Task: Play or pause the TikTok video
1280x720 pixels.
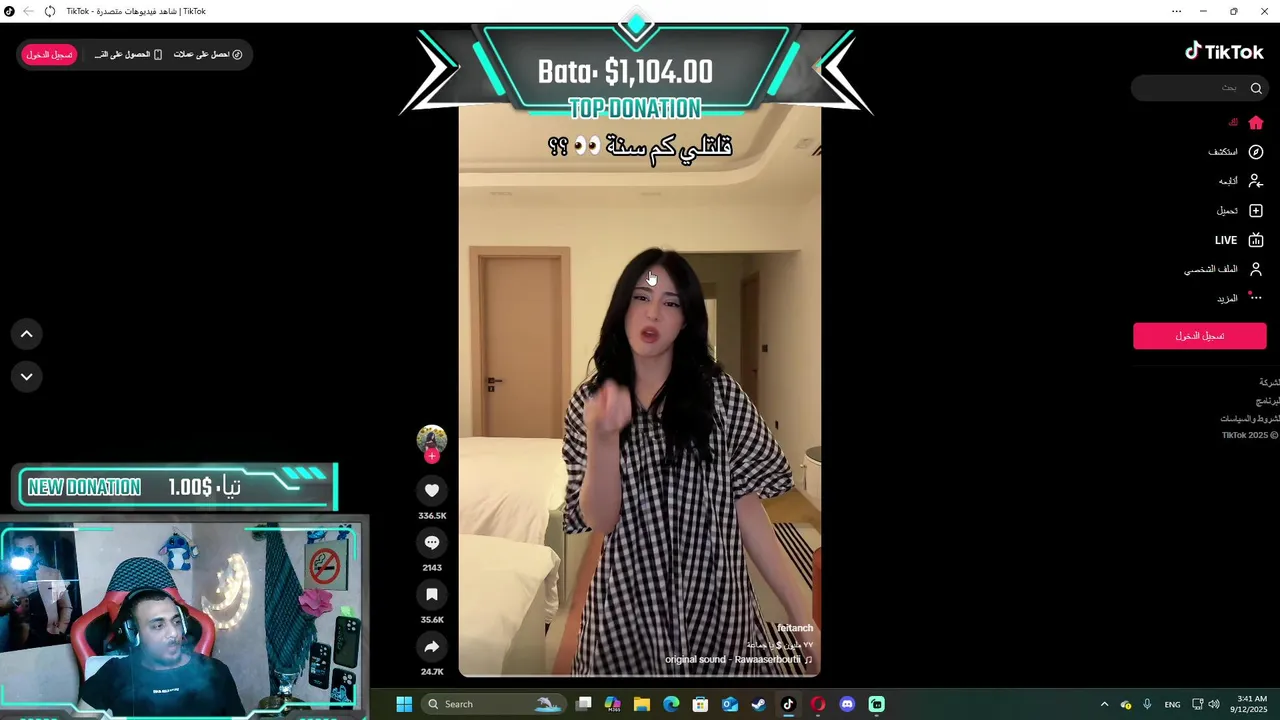Action: [640, 390]
